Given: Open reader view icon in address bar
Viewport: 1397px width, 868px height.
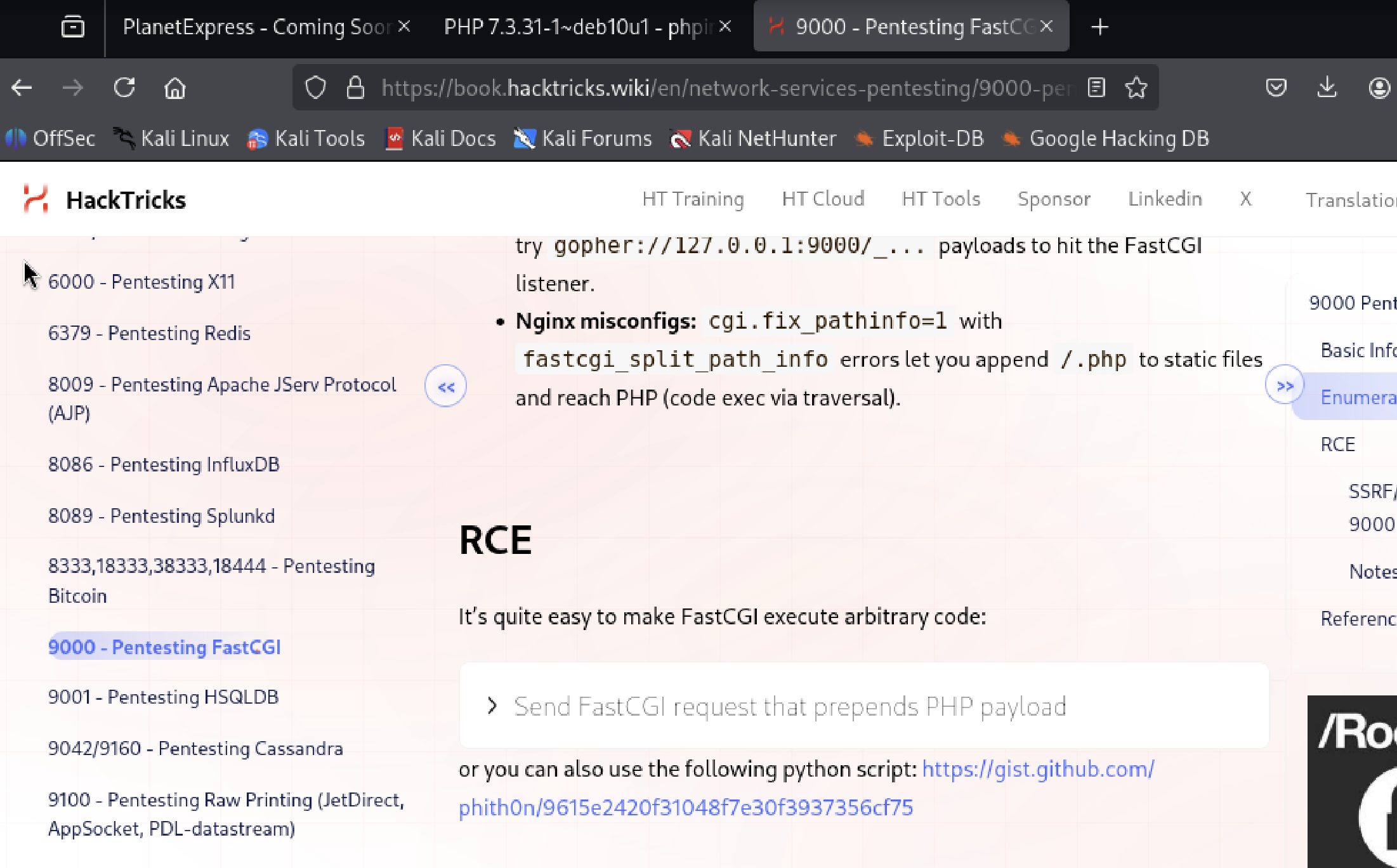Looking at the screenshot, I should click(x=1096, y=88).
